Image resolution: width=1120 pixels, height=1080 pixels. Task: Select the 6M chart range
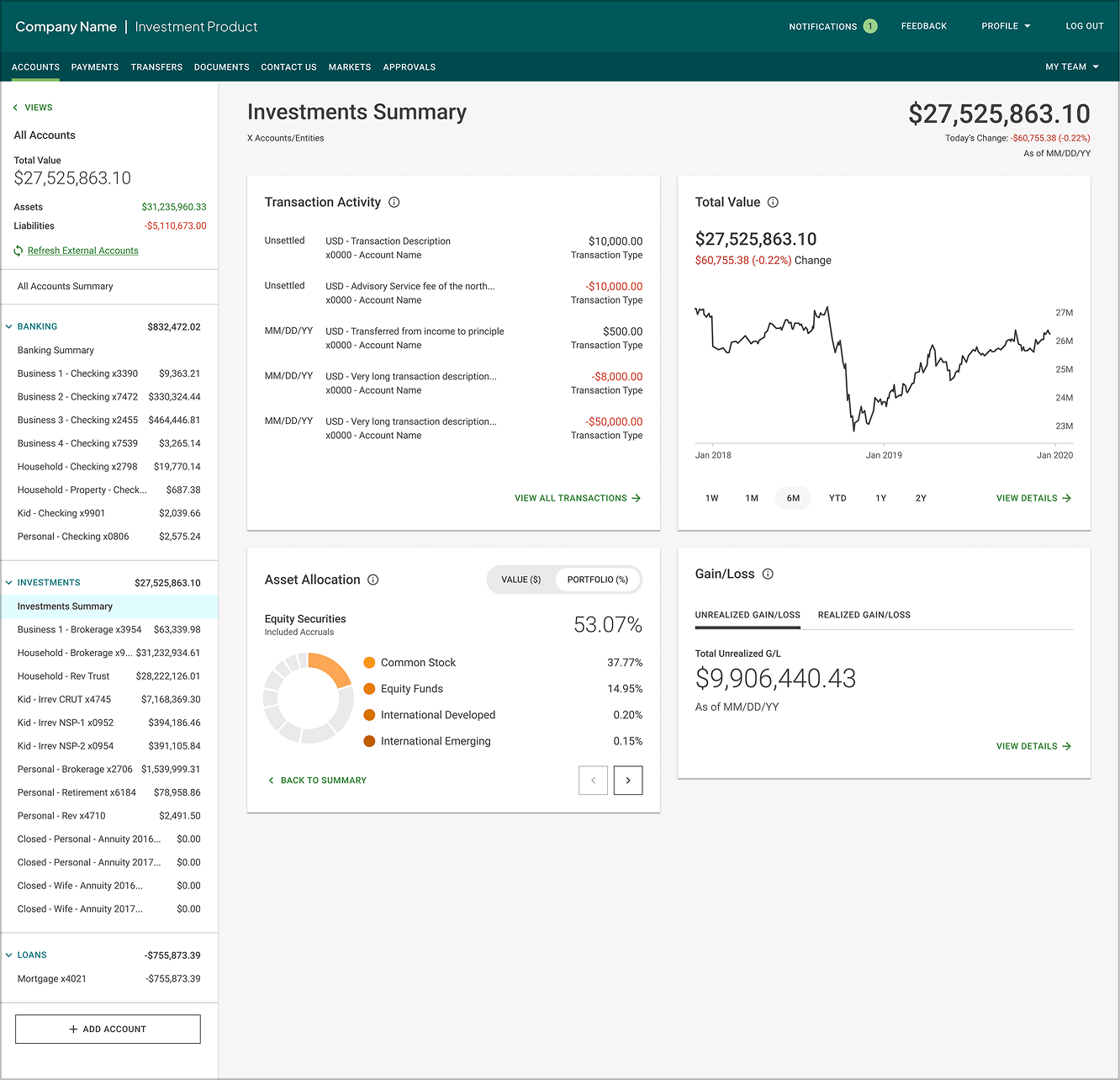[793, 499]
